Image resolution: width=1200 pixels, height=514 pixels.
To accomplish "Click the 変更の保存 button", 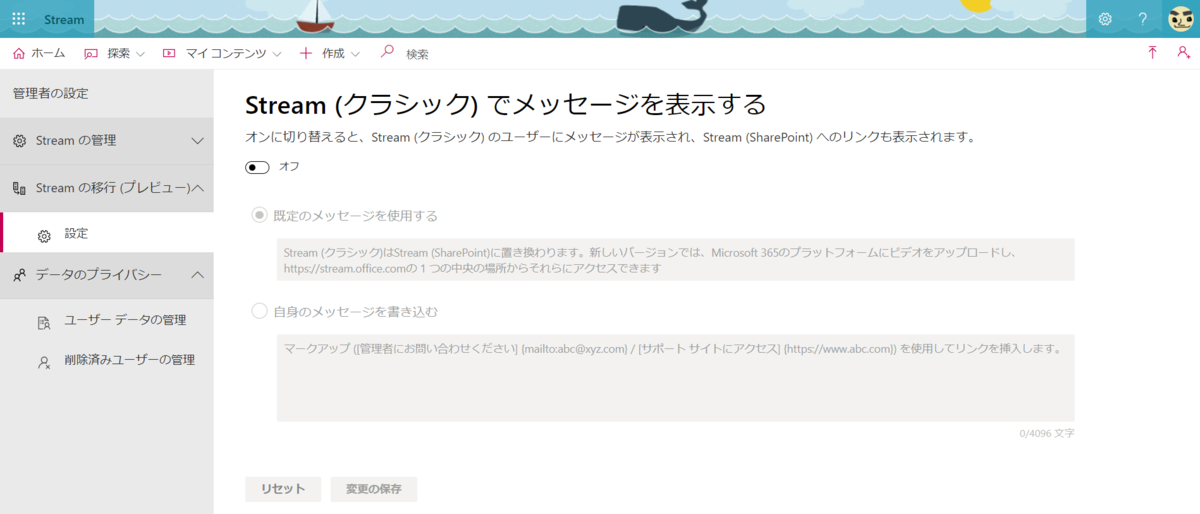I will [374, 489].
